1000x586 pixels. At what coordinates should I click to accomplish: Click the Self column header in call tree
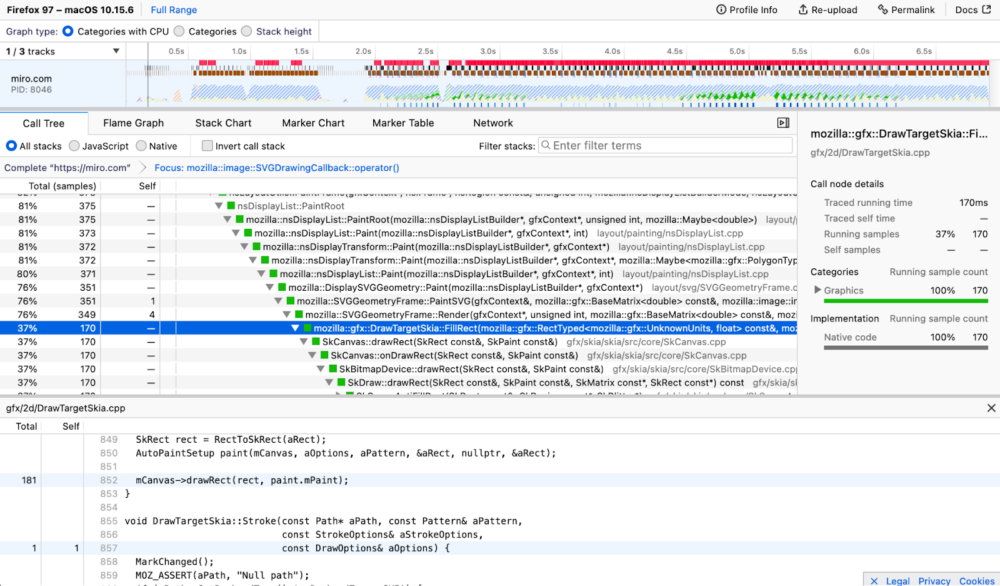(147, 186)
